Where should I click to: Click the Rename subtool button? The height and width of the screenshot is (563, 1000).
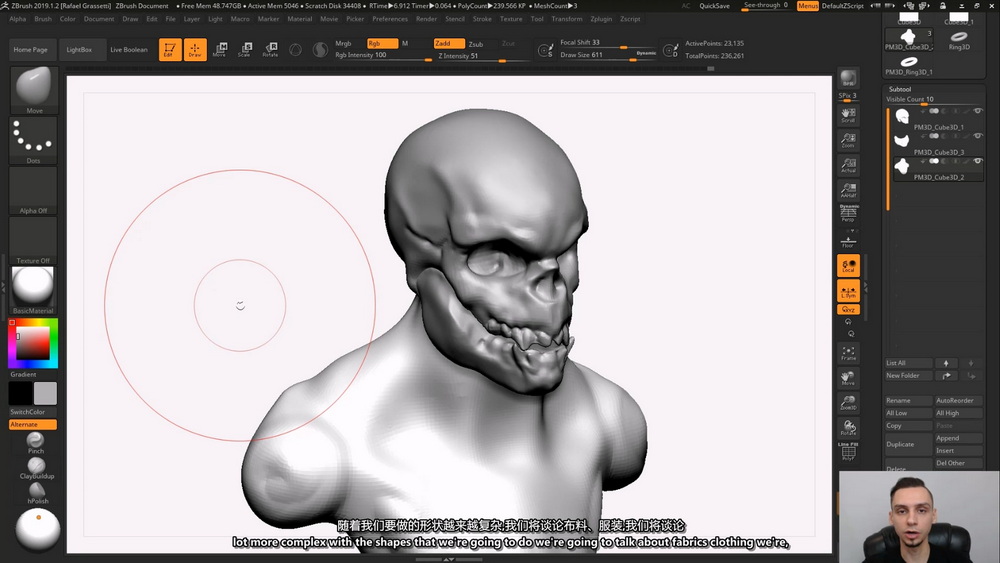pos(908,400)
